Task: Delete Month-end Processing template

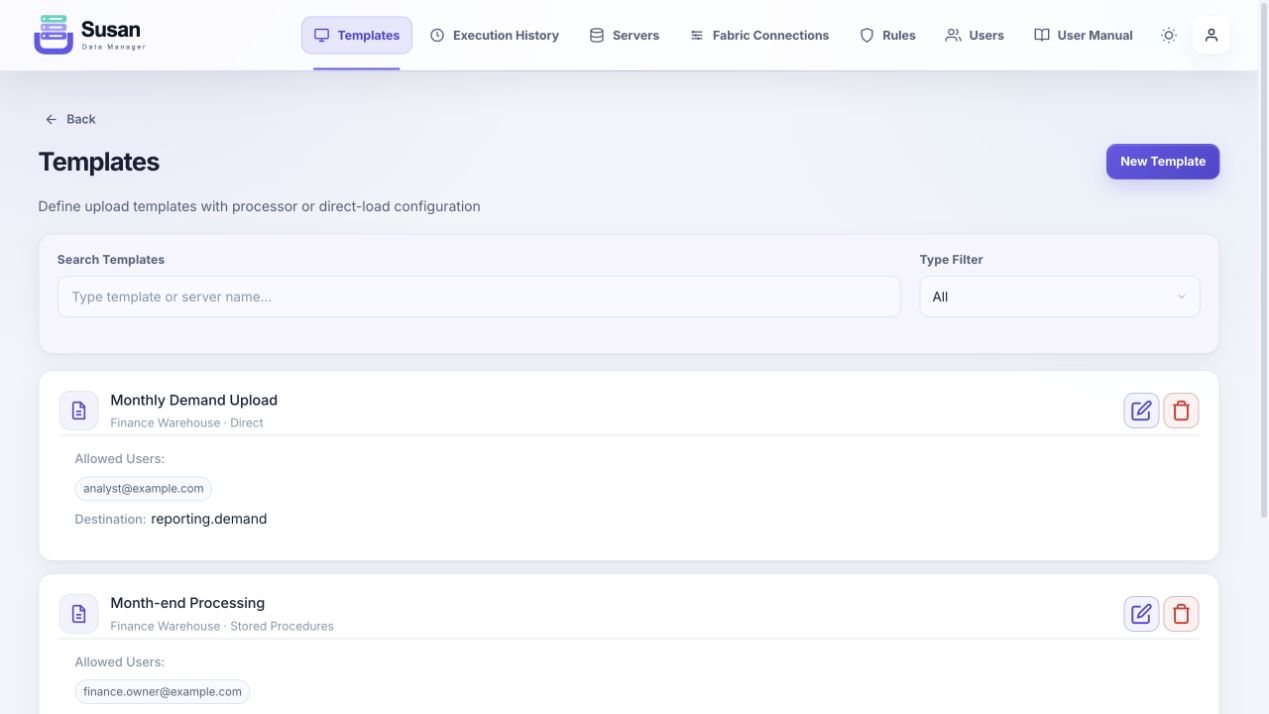Action: click(1181, 613)
